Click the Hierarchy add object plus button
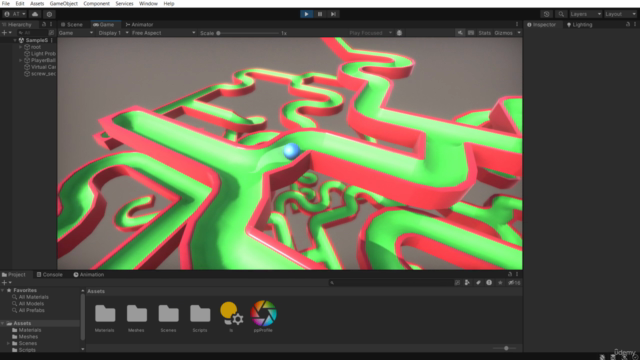This screenshot has height=360, width=640. (6, 33)
